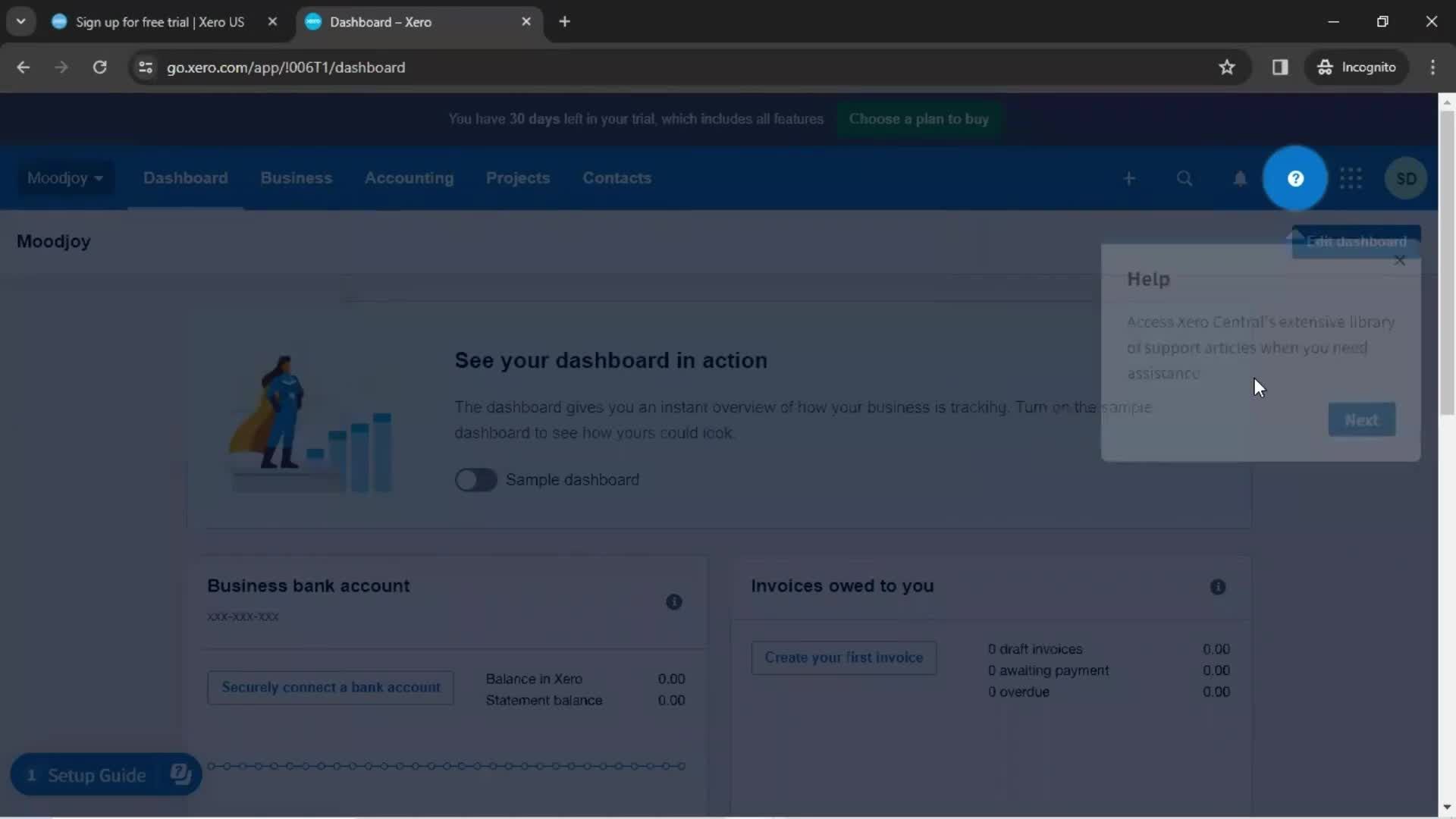The height and width of the screenshot is (819, 1456).
Task: Click Securely connect a bank account
Action: (331, 688)
